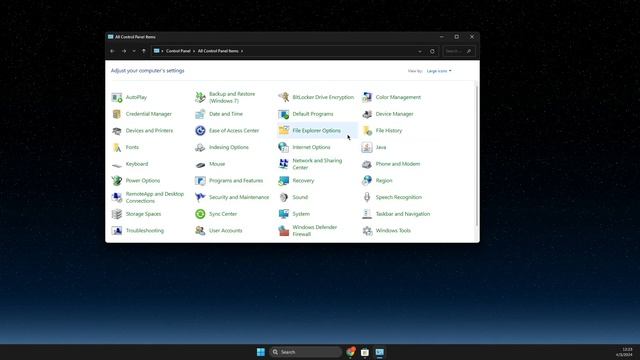
Task: Click the Windows Tools text label
Action: coord(393,231)
